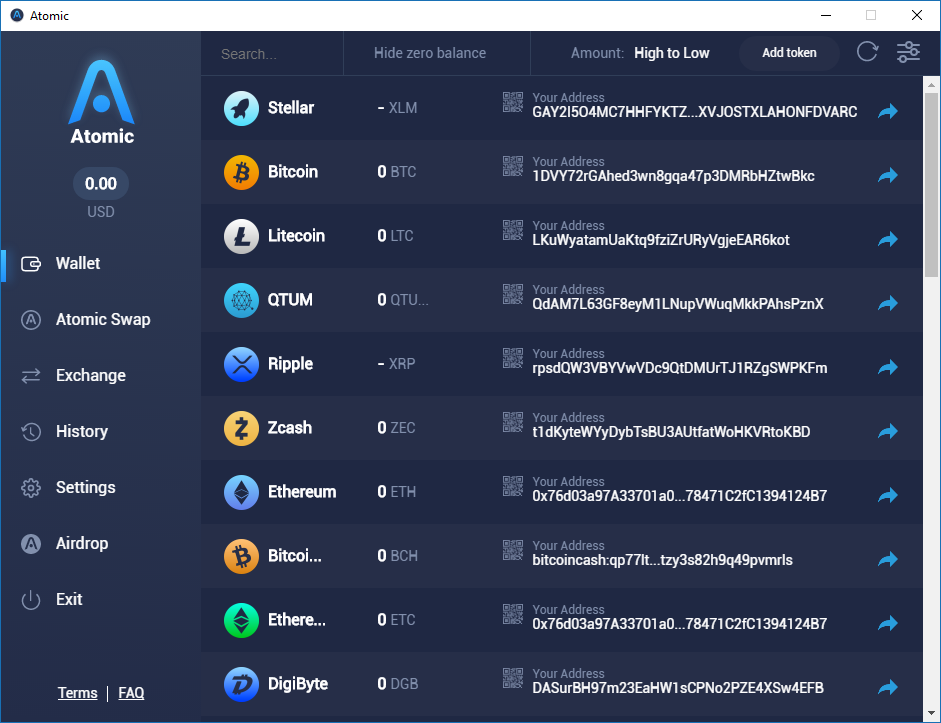Click the send arrow for Stellar
941x723 pixels.
(888, 111)
